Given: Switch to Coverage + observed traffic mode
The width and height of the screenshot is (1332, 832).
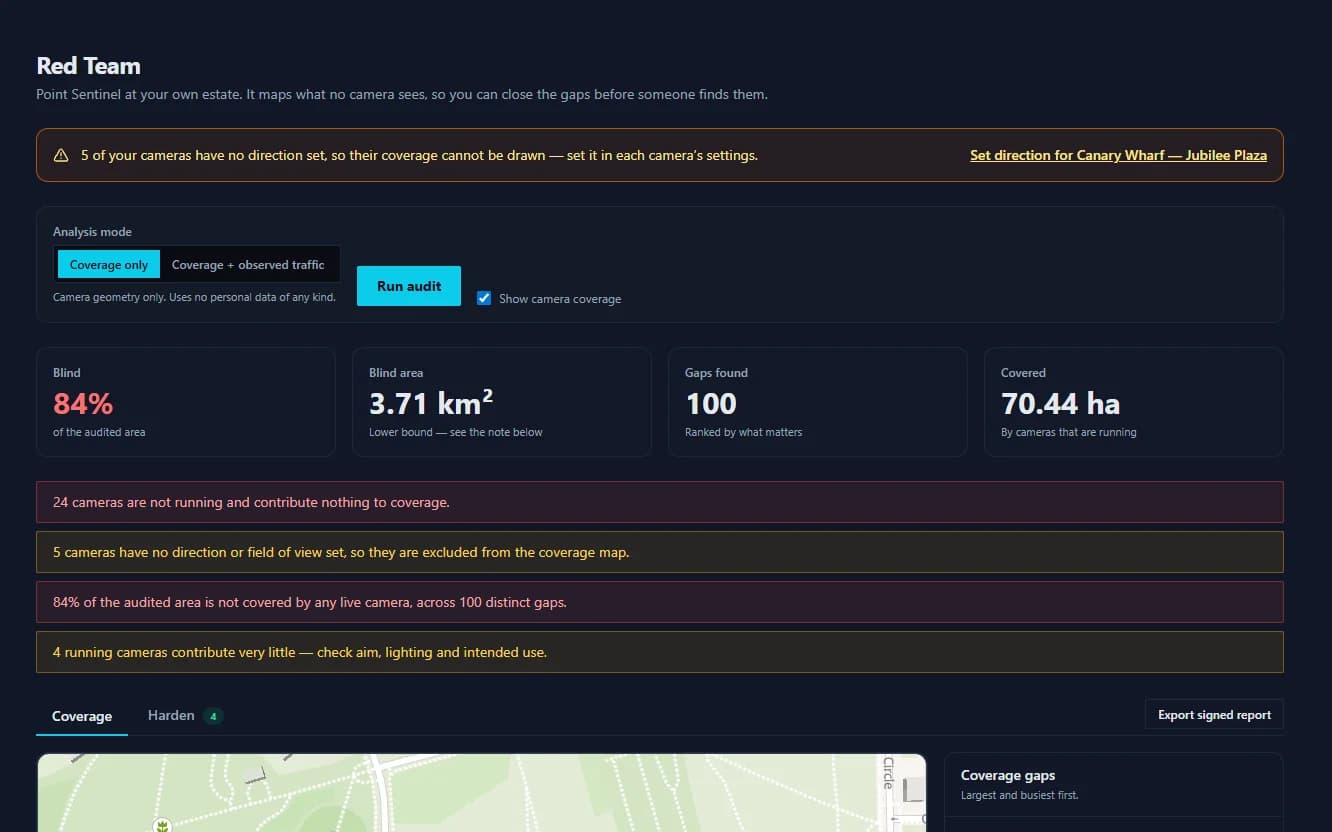Looking at the screenshot, I should pyautogui.click(x=248, y=265).
